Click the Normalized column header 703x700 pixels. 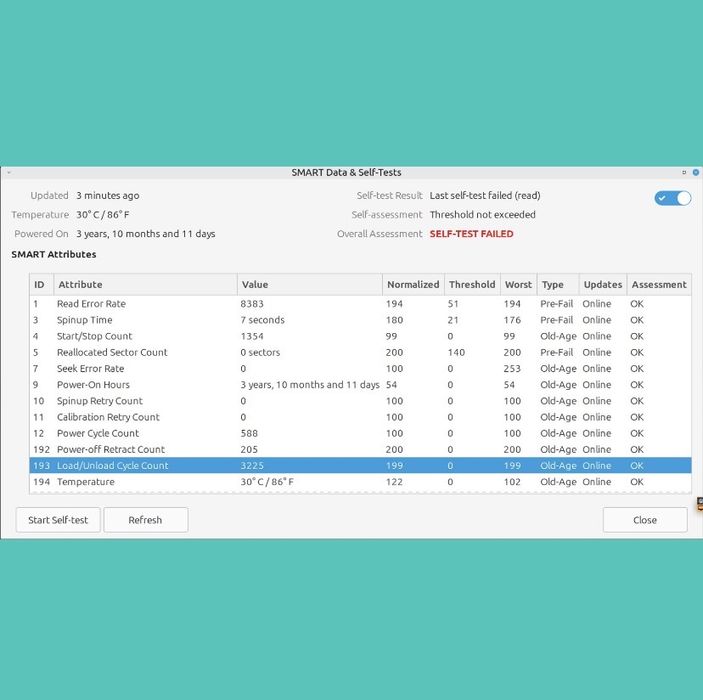(x=413, y=284)
